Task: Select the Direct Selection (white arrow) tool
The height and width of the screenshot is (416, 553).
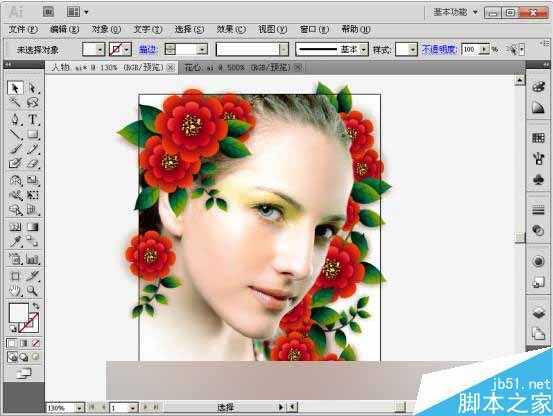Action: click(32, 88)
